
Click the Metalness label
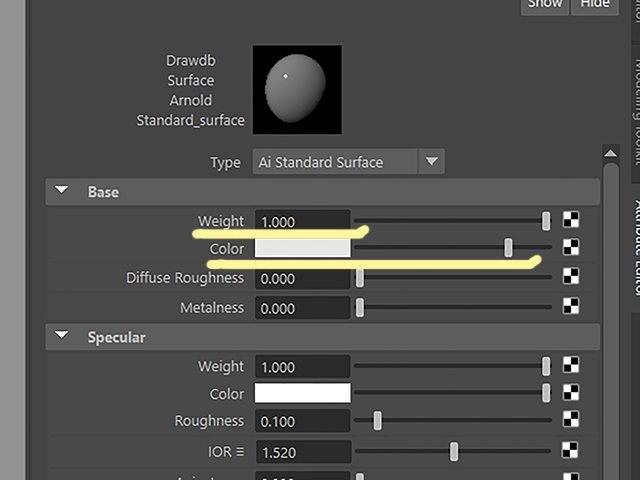[212, 308]
